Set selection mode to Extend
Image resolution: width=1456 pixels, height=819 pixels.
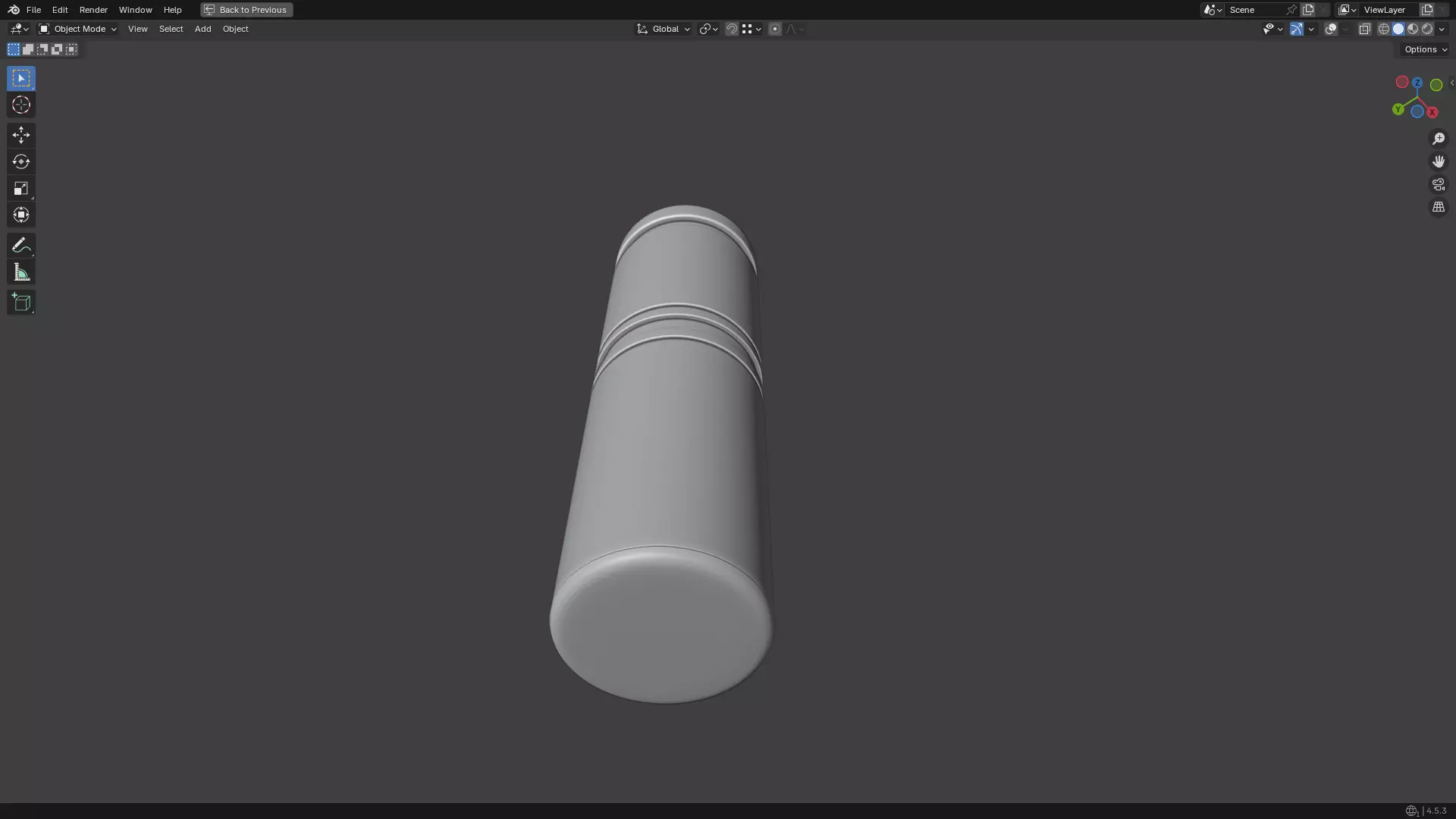tap(28, 49)
